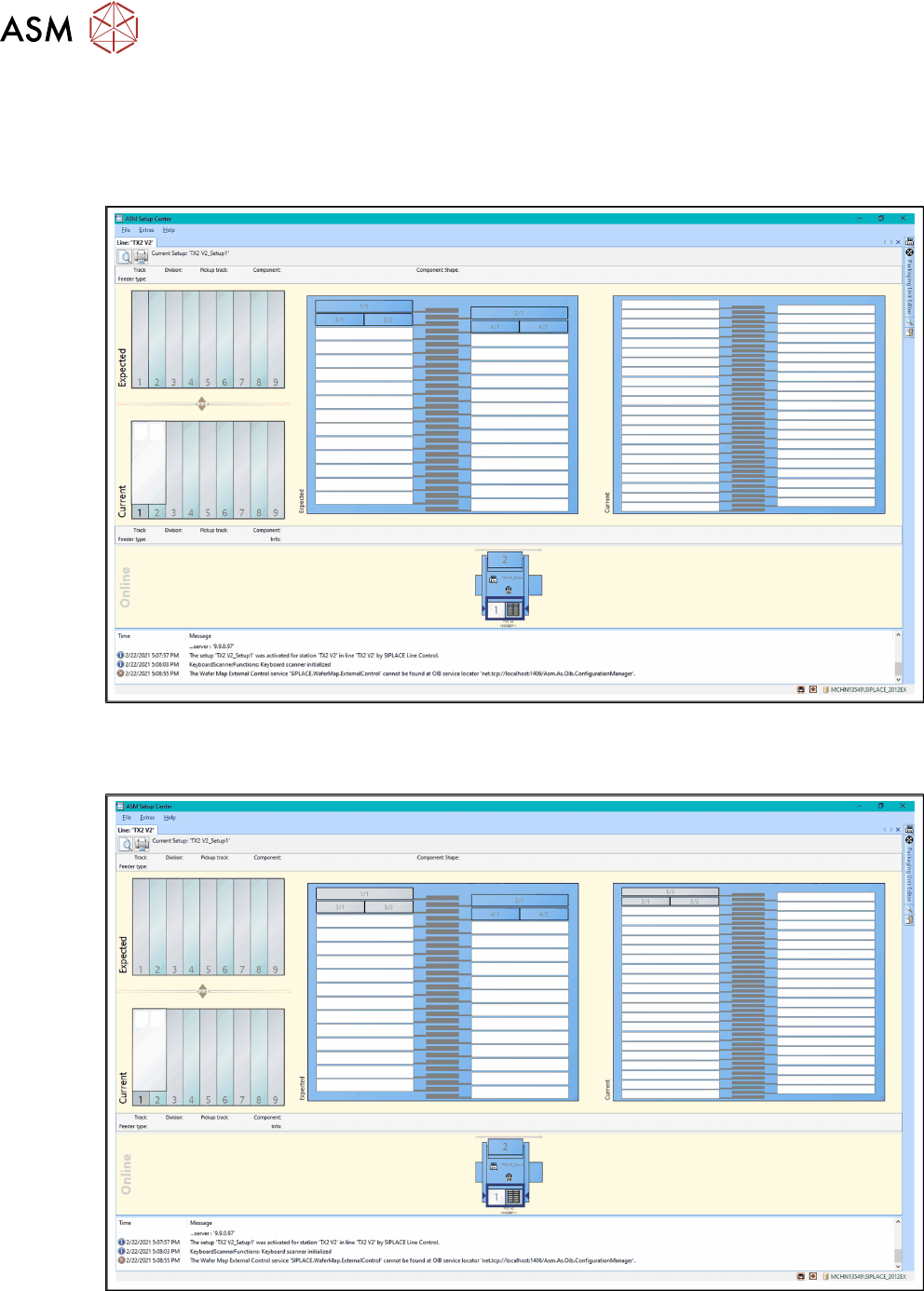924x1291 pixels.
Task: Click header 3/1 in upper window's Expected table
Action: [339, 319]
